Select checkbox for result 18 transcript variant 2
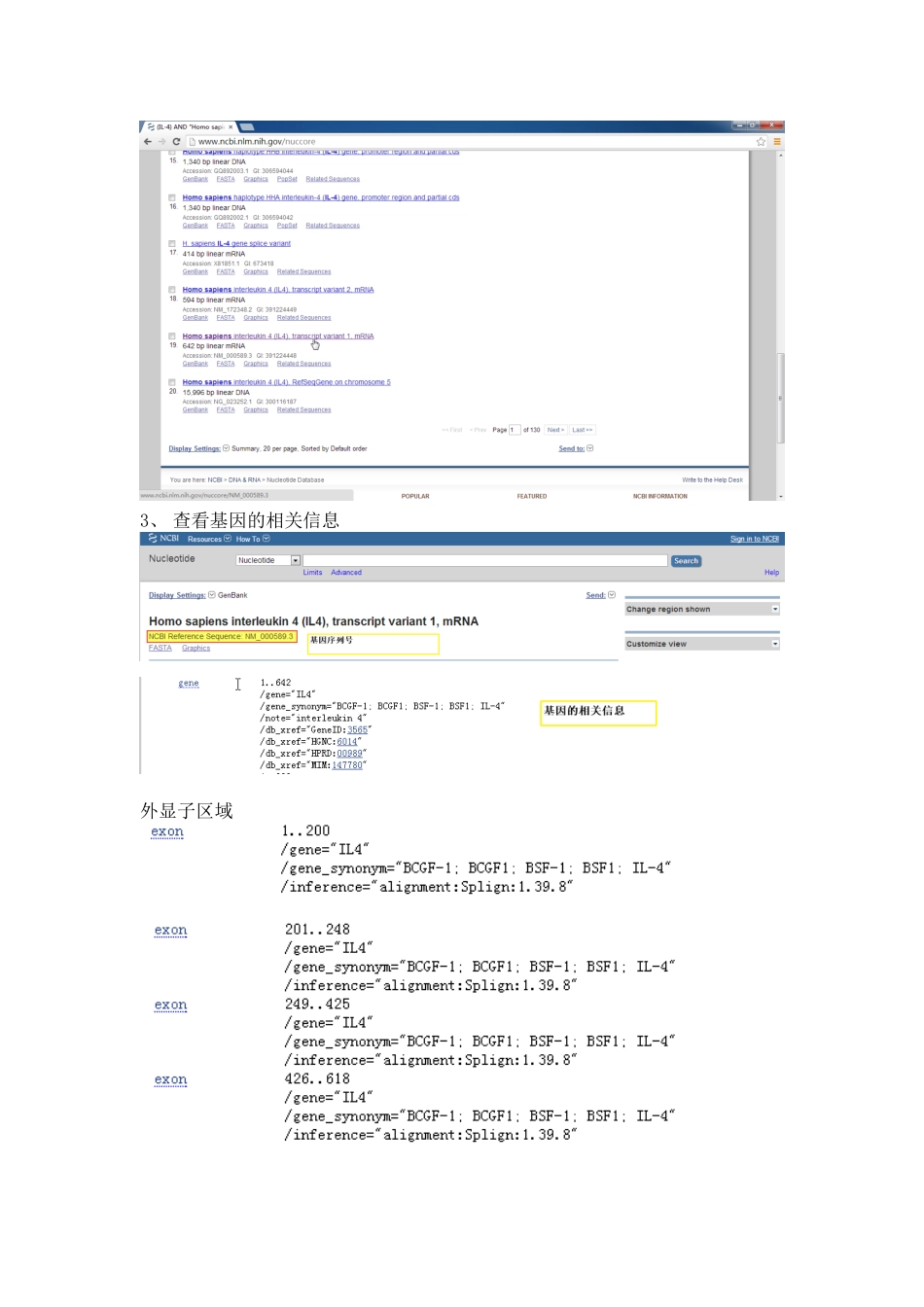The image size is (924, 1307). click(172, 290)
